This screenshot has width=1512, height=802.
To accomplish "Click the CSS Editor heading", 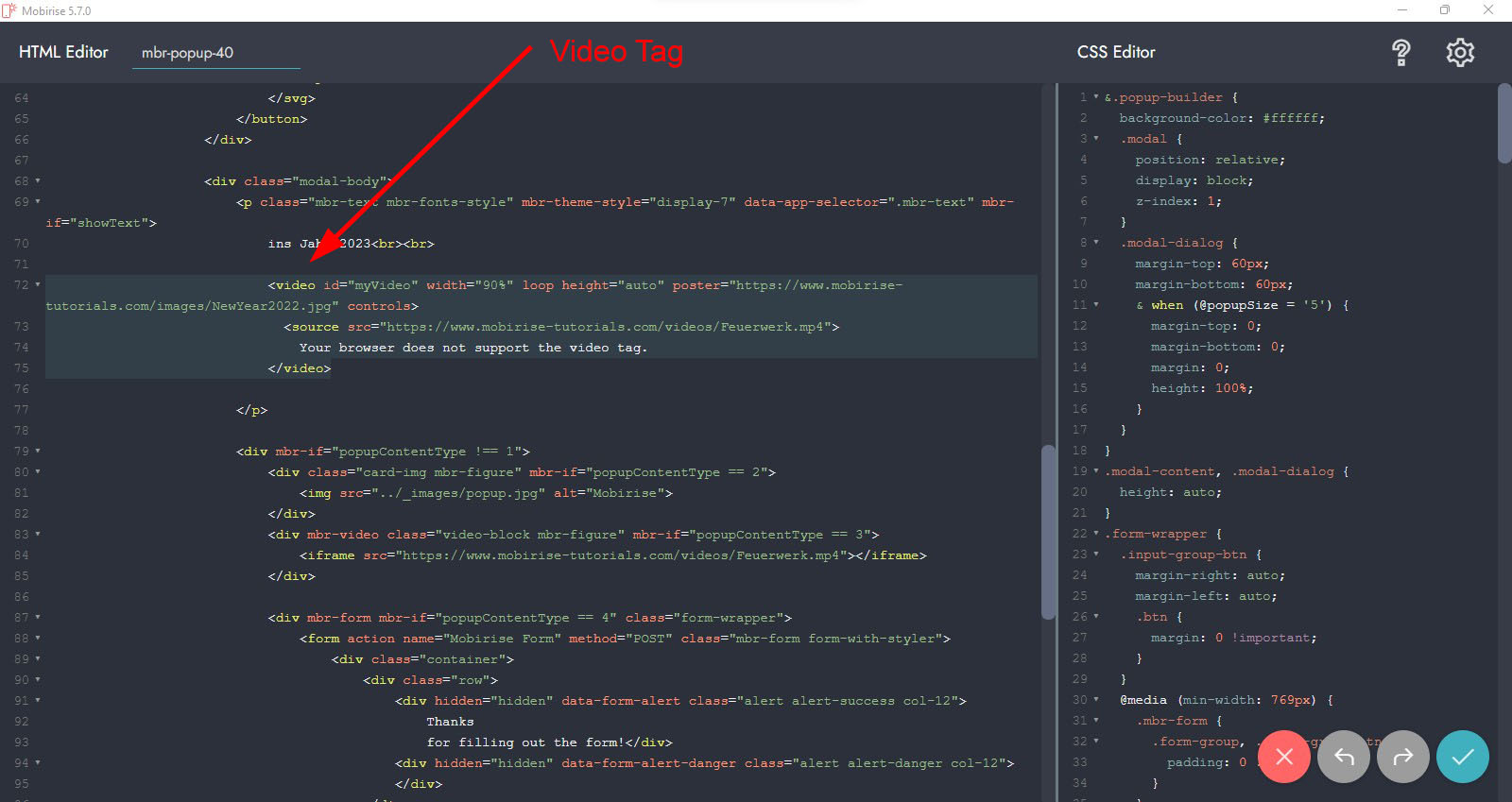I will click(x=1116, y=53).
